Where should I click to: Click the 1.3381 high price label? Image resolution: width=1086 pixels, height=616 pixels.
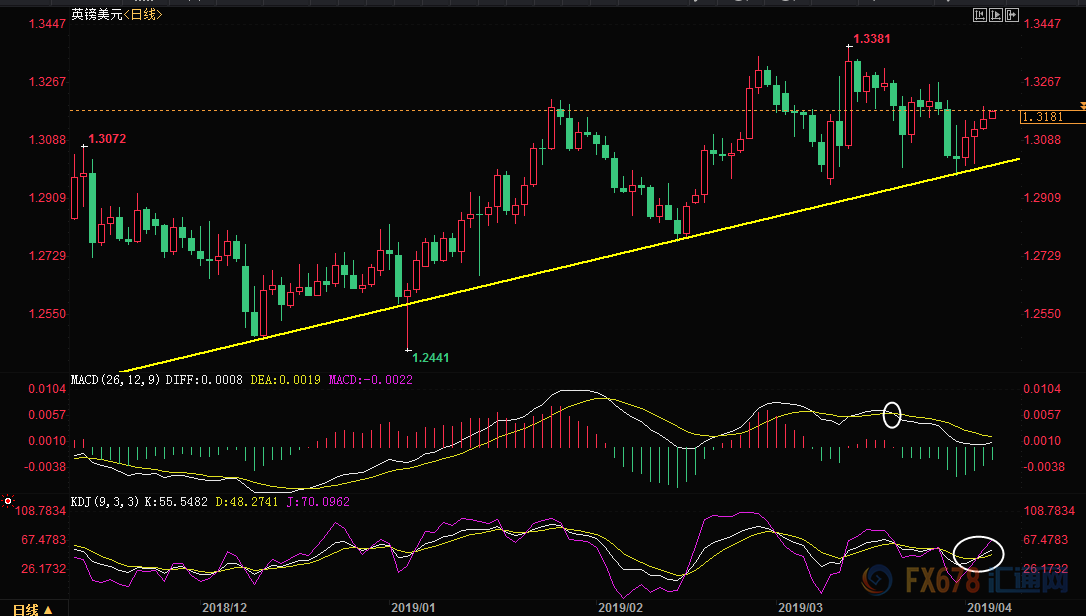pos(870,39)
